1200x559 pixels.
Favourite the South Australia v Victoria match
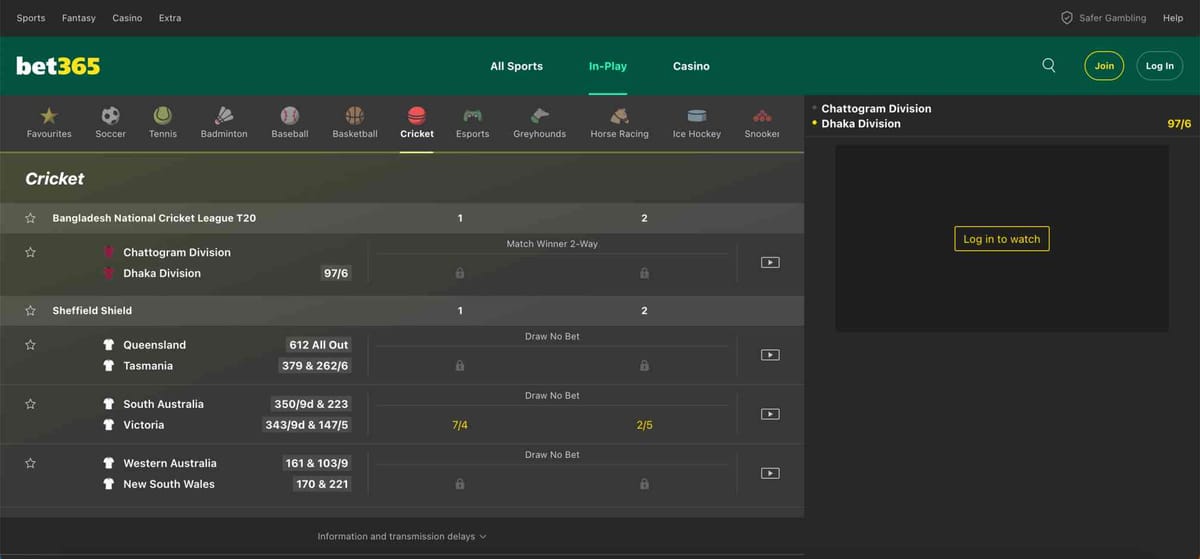(x=31, y=404)
